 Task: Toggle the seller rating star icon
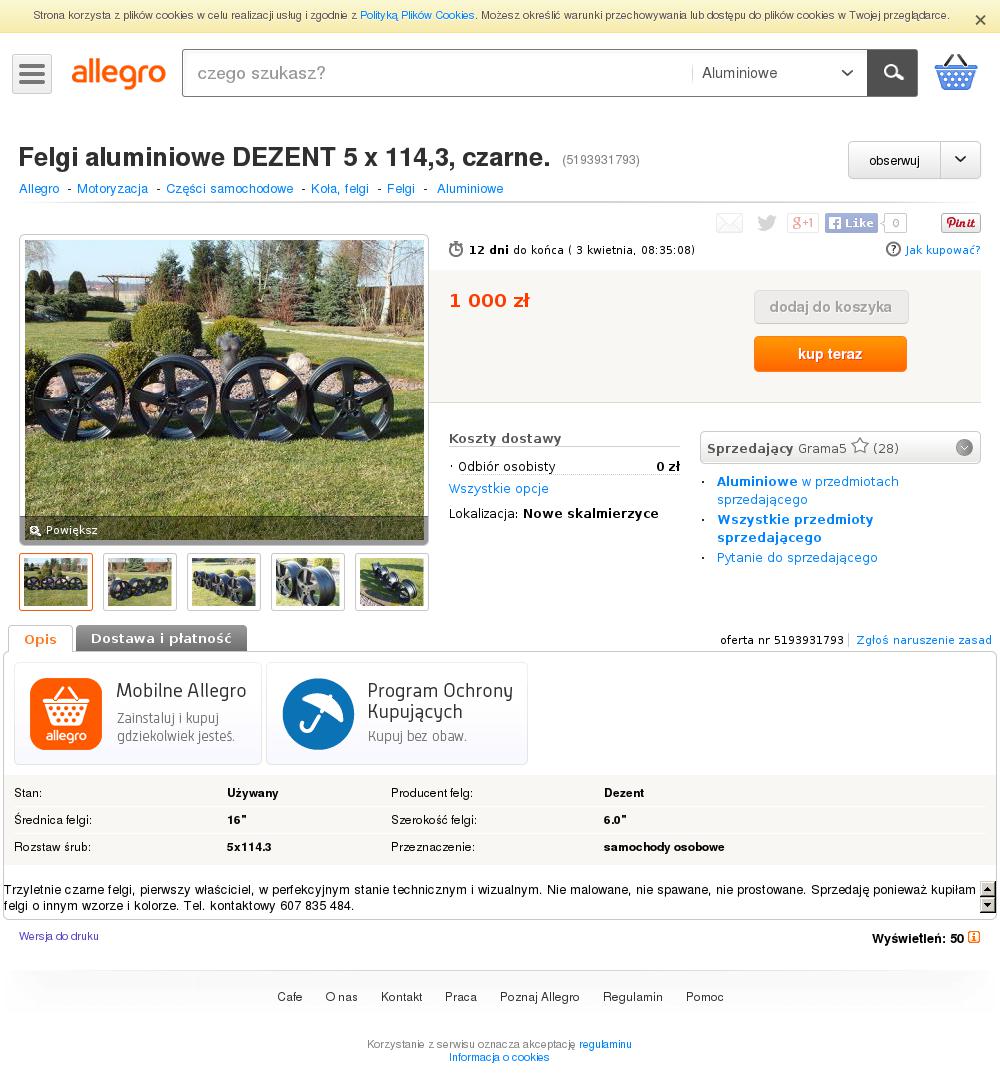(x=860, y=447)
